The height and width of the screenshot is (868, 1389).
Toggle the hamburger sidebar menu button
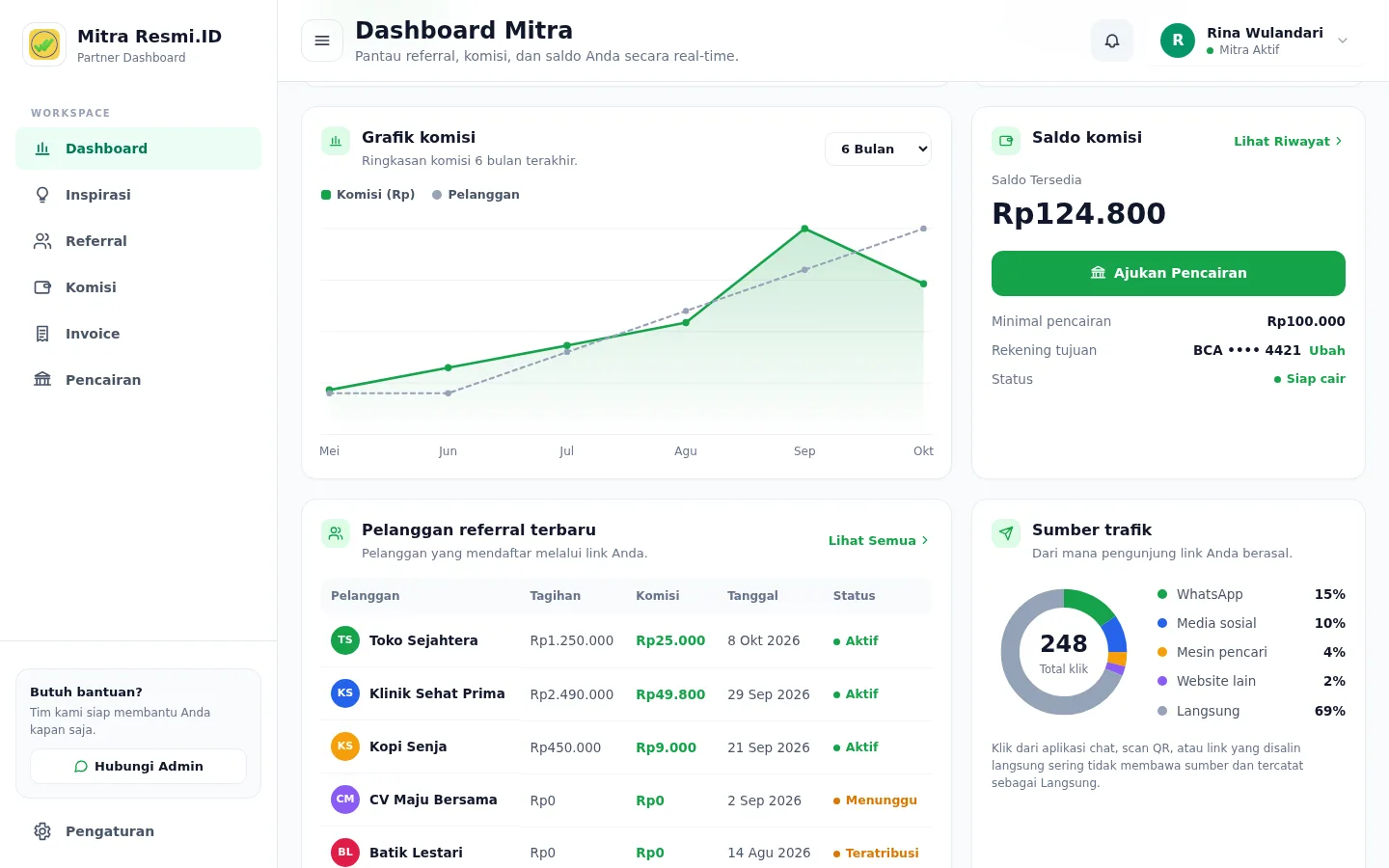tap(322, 41)
